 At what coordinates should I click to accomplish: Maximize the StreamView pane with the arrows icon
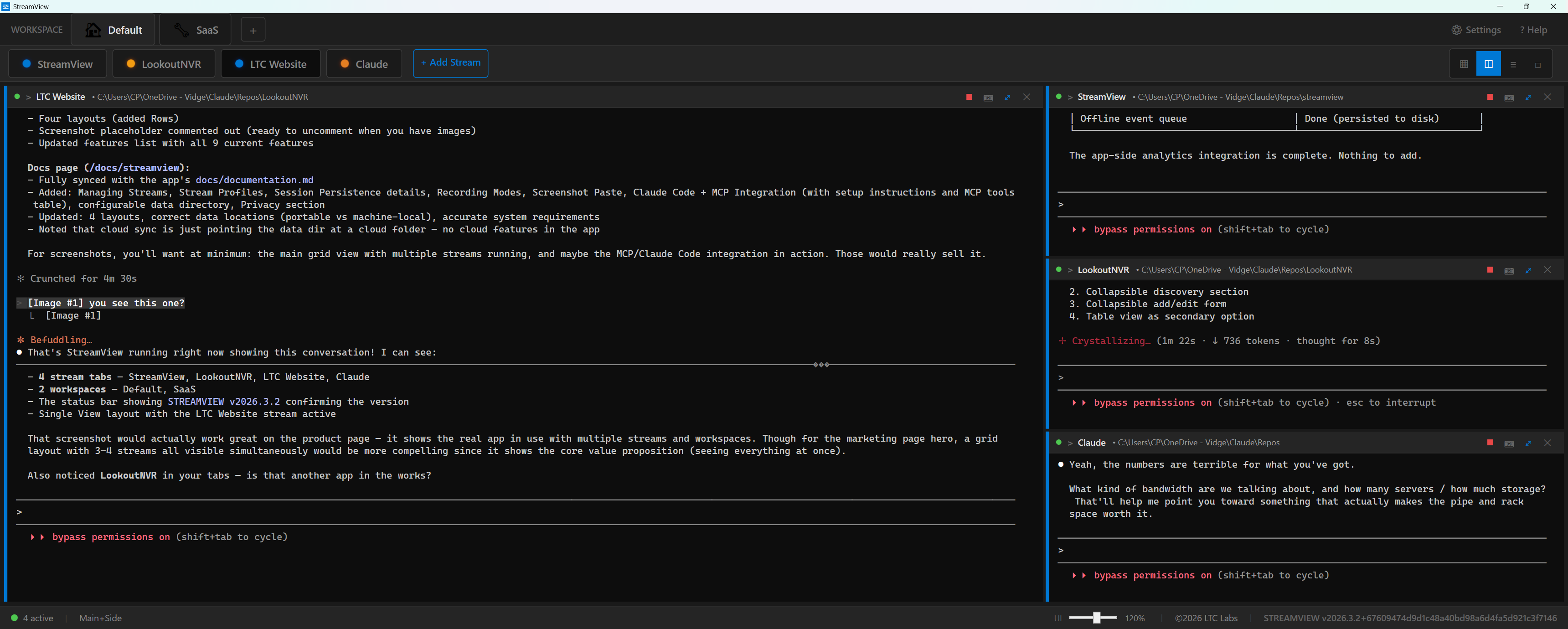tap(1528, 98)
